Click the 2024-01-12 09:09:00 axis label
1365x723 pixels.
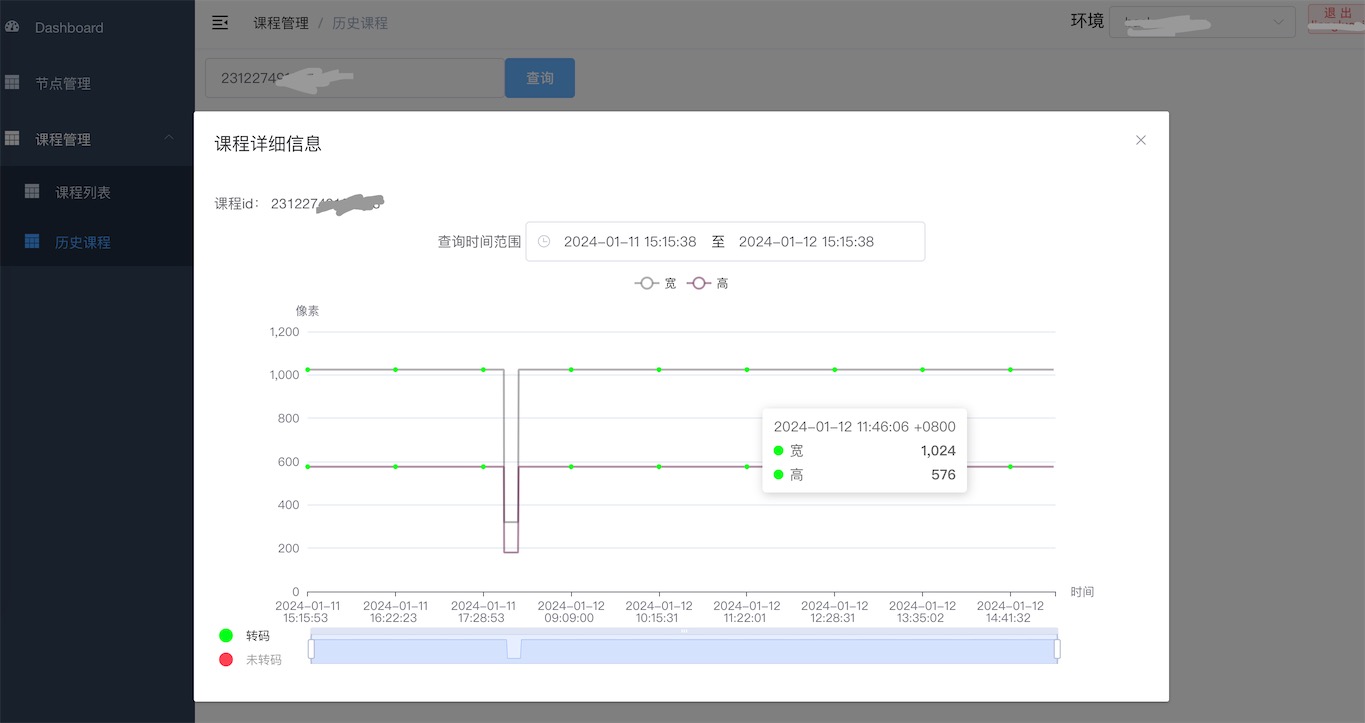[571, 612]
